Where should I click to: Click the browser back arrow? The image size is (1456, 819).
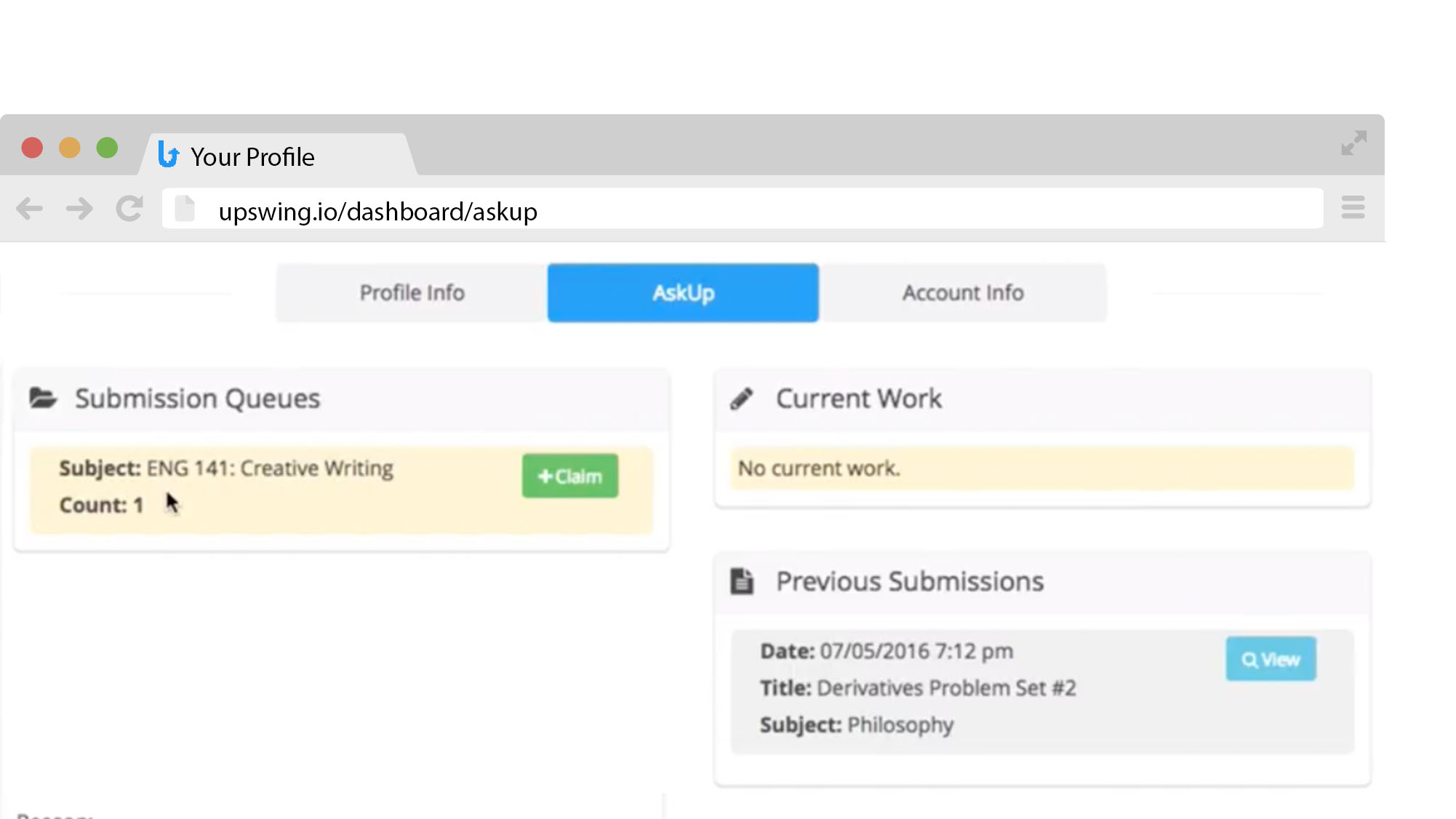click(x=30, y=209)
